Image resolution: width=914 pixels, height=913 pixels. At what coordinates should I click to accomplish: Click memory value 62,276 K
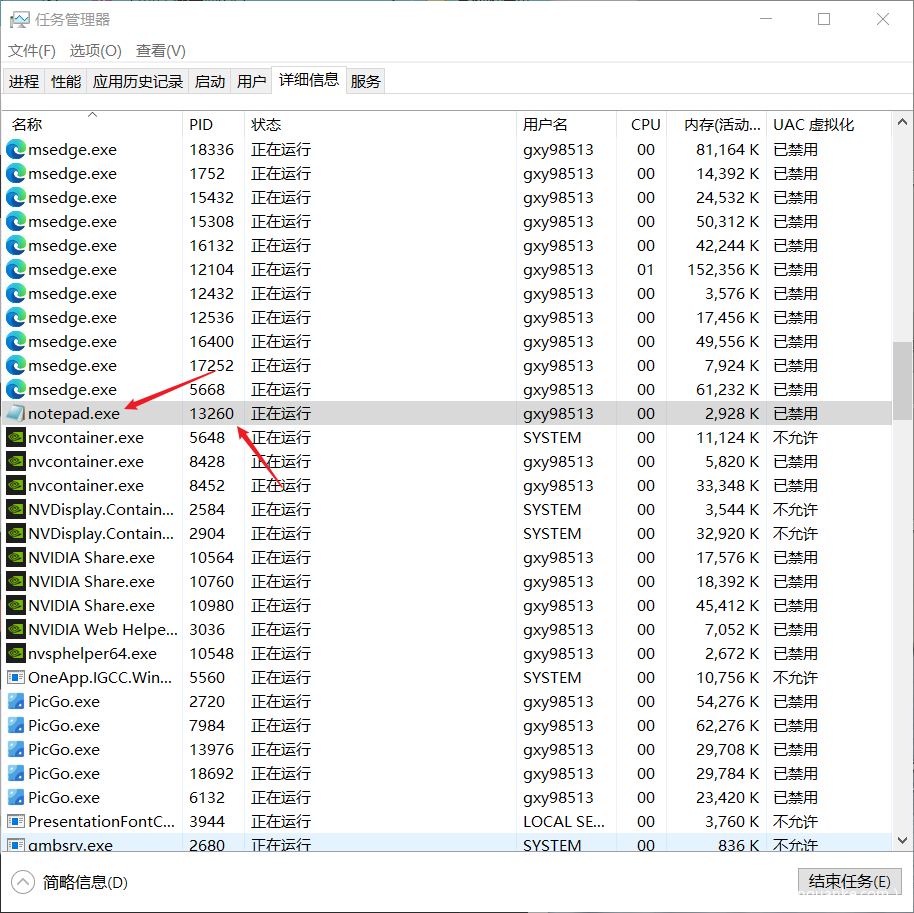coord(727,725)
